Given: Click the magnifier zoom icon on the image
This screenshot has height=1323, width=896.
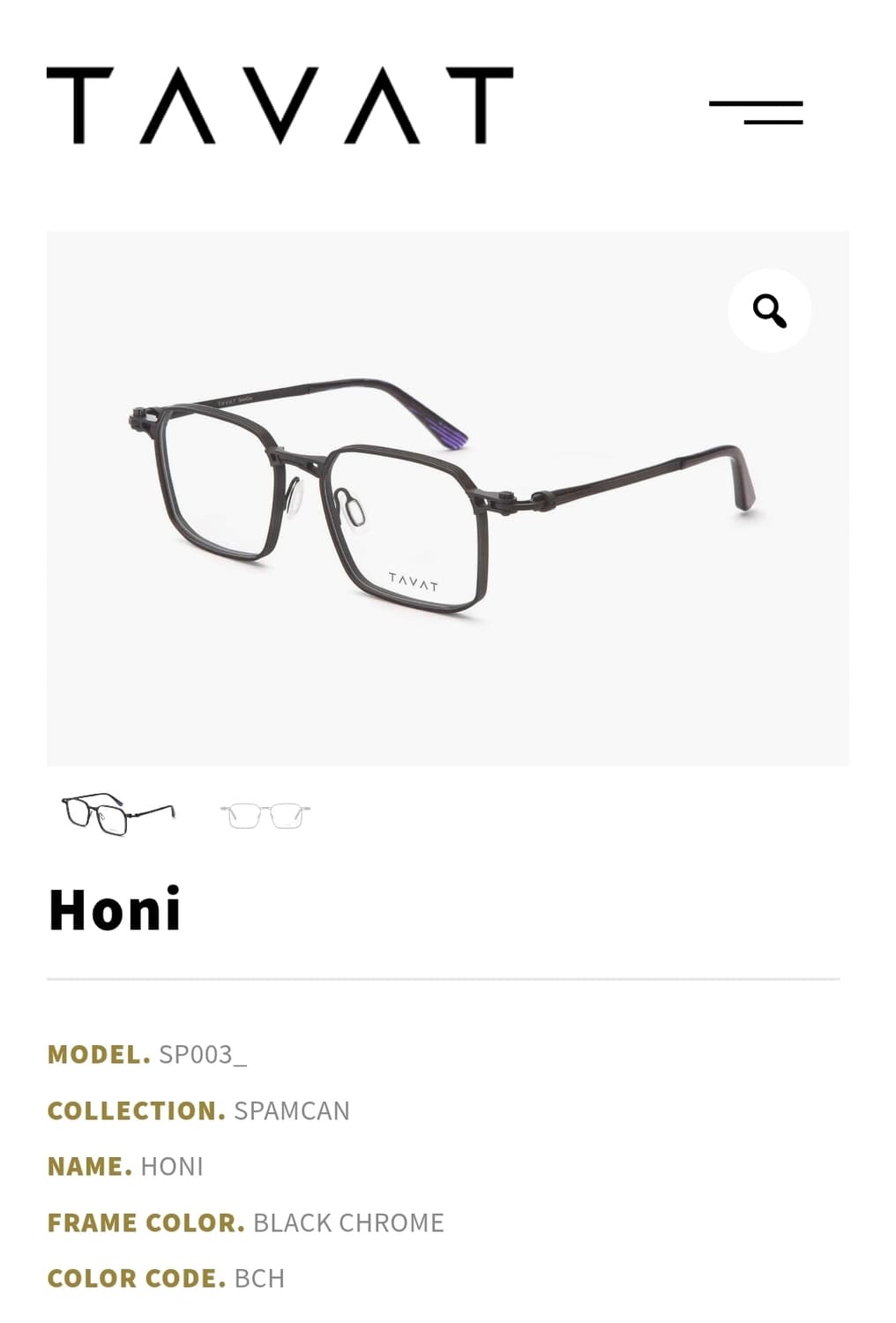Looking at the screenshot, I should (x=769, y=310).
